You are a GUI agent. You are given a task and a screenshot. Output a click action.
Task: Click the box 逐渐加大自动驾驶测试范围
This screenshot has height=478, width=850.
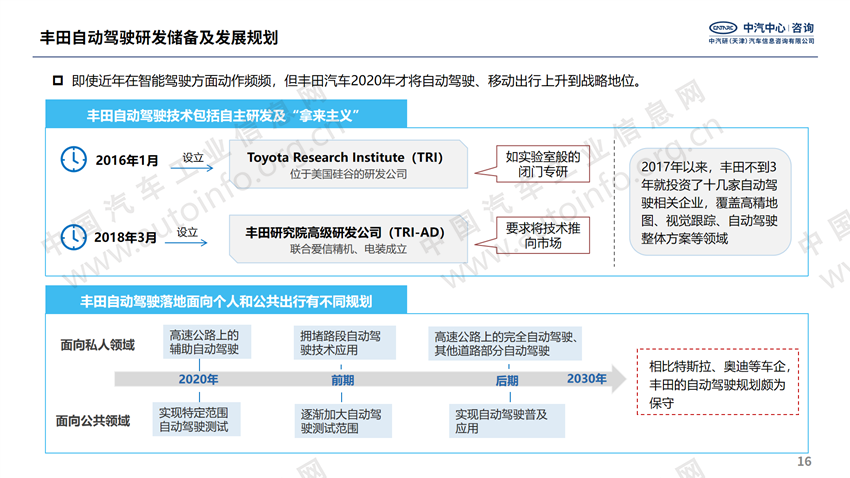coord(343,421)
